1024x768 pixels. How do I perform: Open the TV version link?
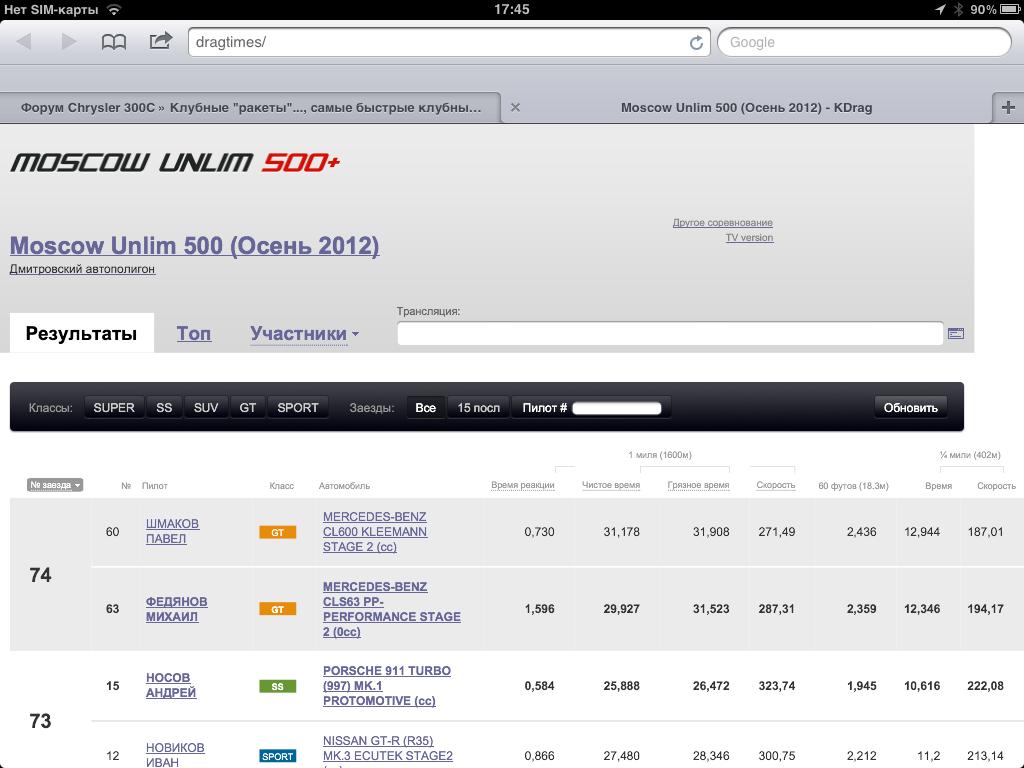coord(749,238)
